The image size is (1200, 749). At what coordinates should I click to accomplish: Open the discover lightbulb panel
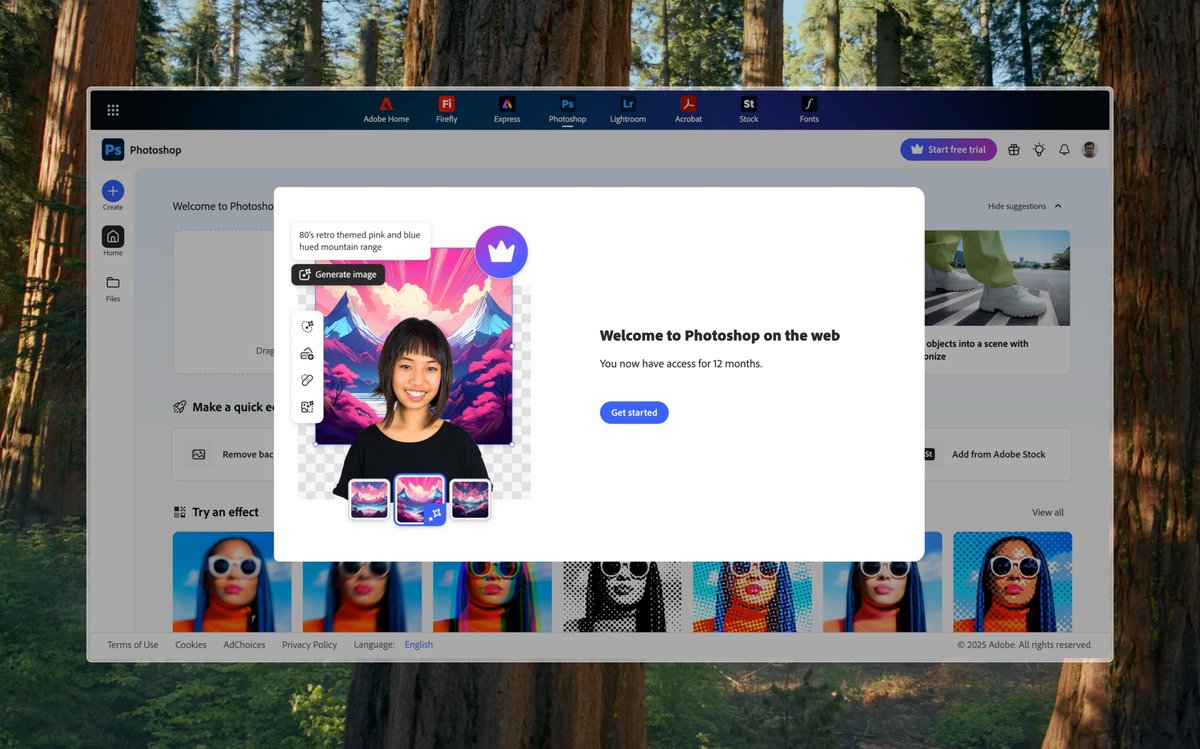point(1038,149)
